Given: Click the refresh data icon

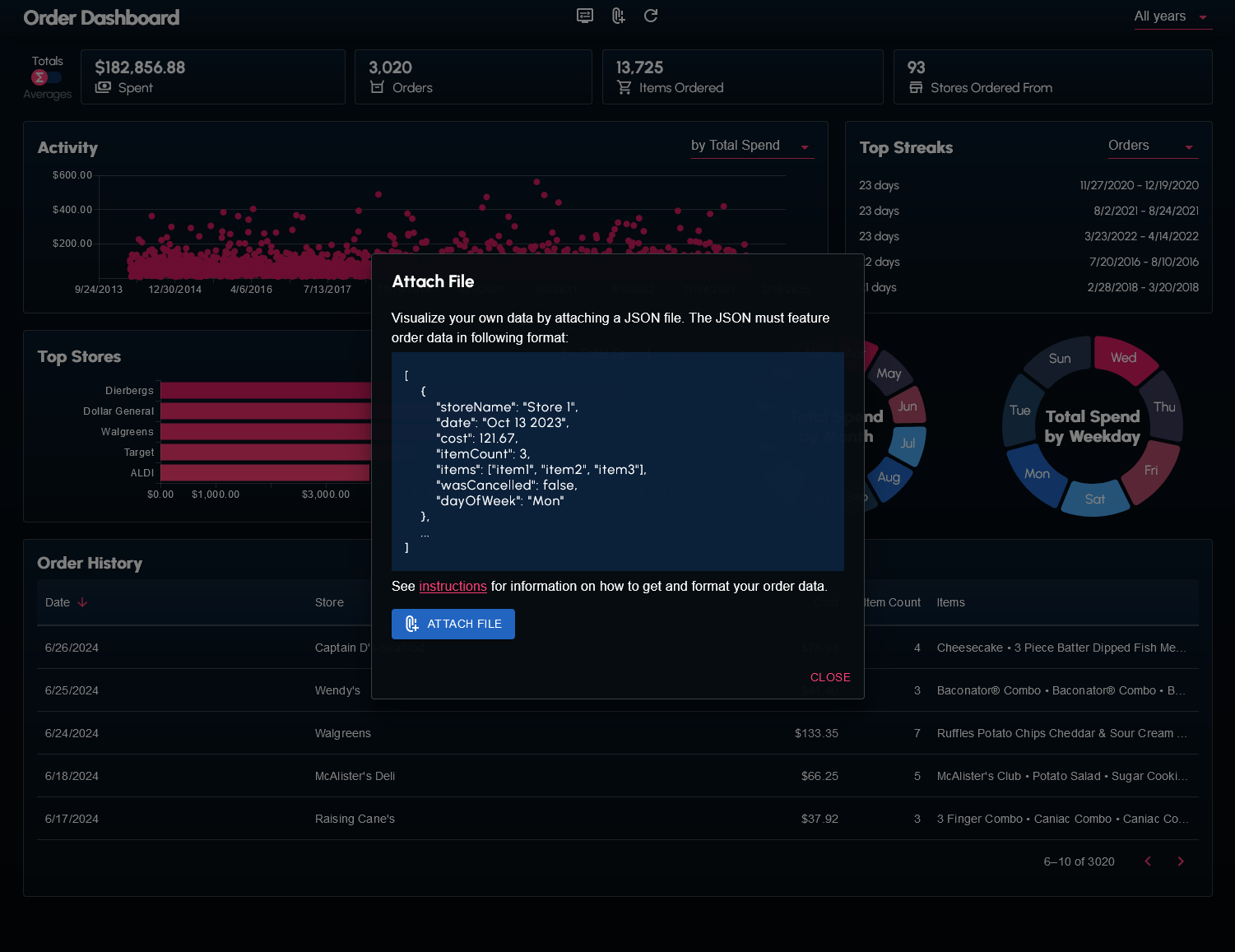Looking at the screenshot, I should pos(651,16).
